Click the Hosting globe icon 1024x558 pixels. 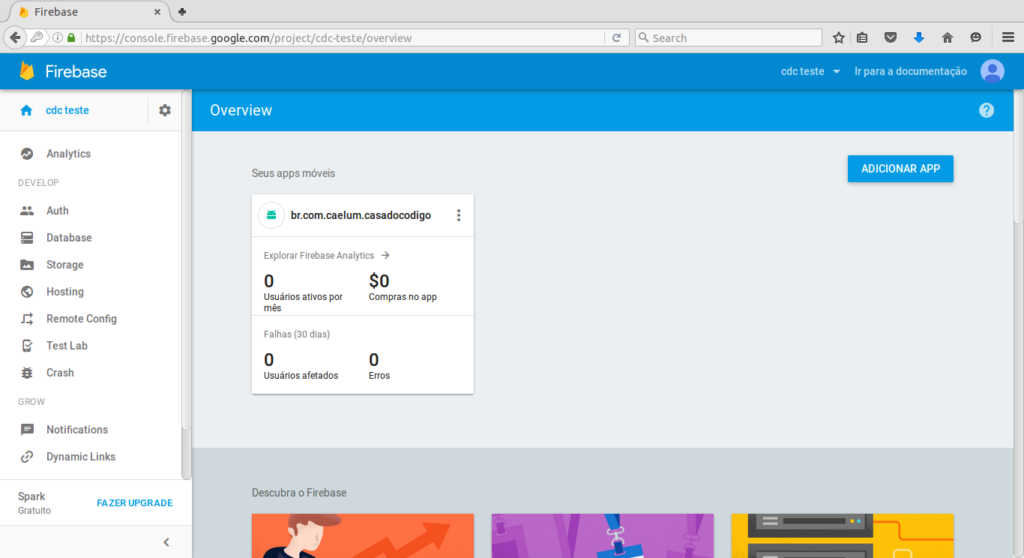(x=27, y=291)
